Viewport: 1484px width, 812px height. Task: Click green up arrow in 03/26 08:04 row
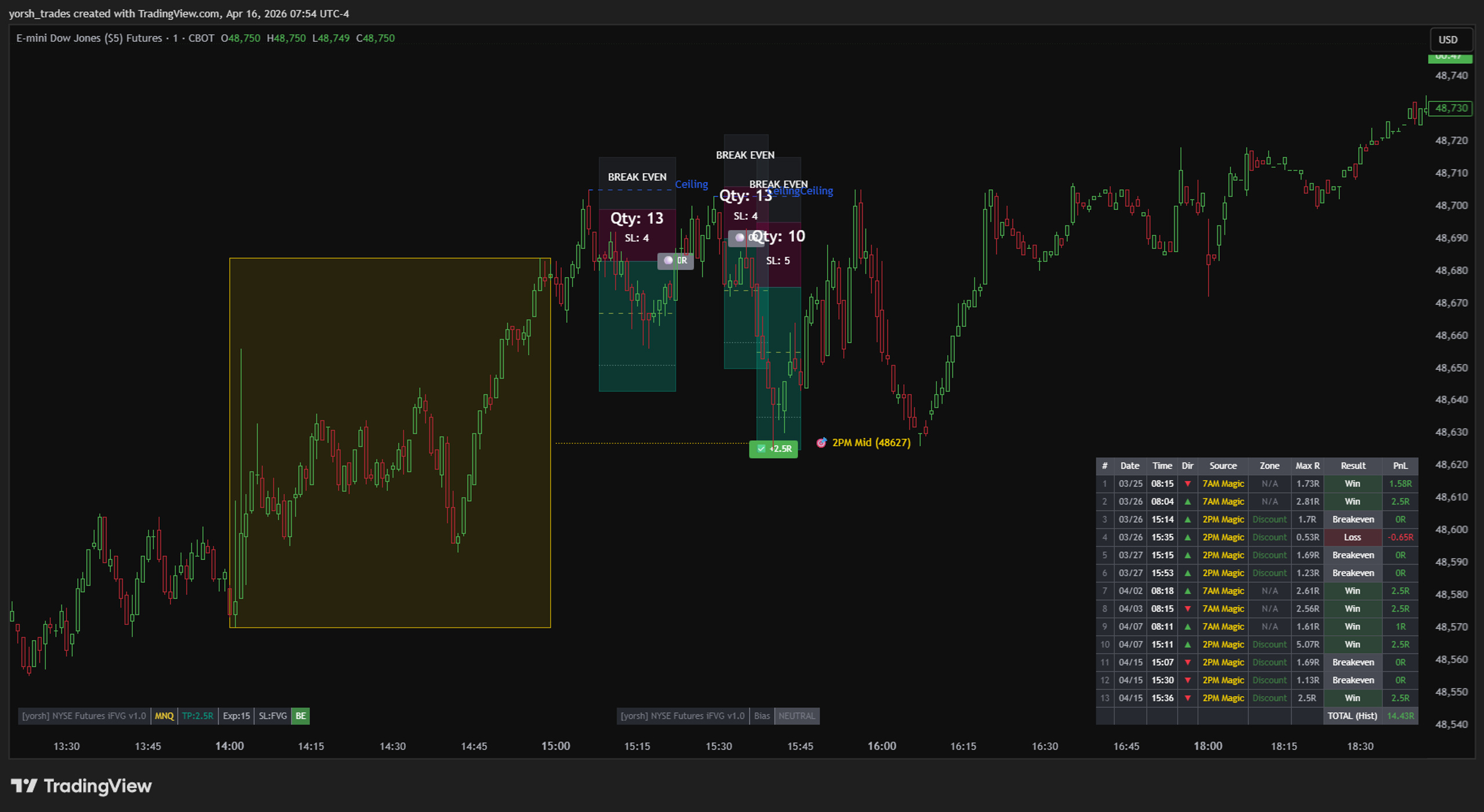[1187, 501]
